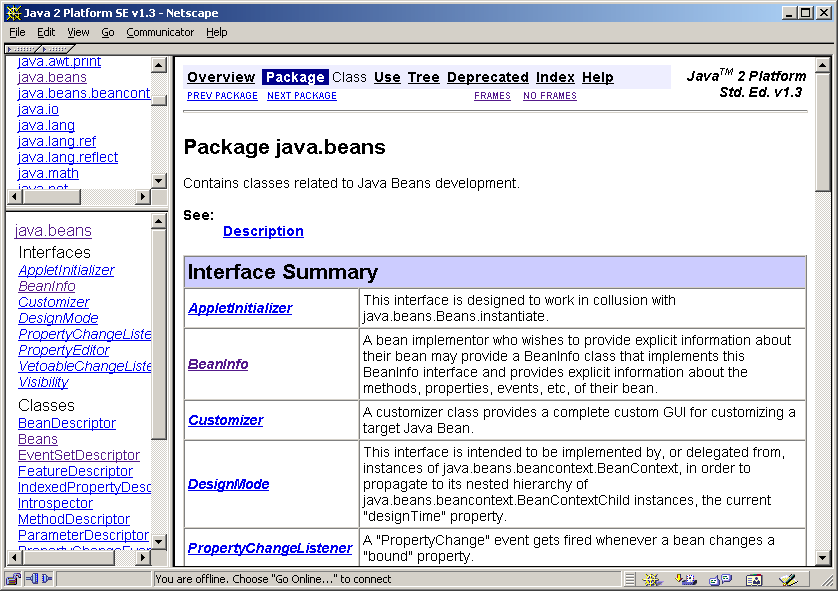Image resolution: width=838 pixels, height=591 pixels.
Task: Check page security via the padlock icon
Action: 13,580
